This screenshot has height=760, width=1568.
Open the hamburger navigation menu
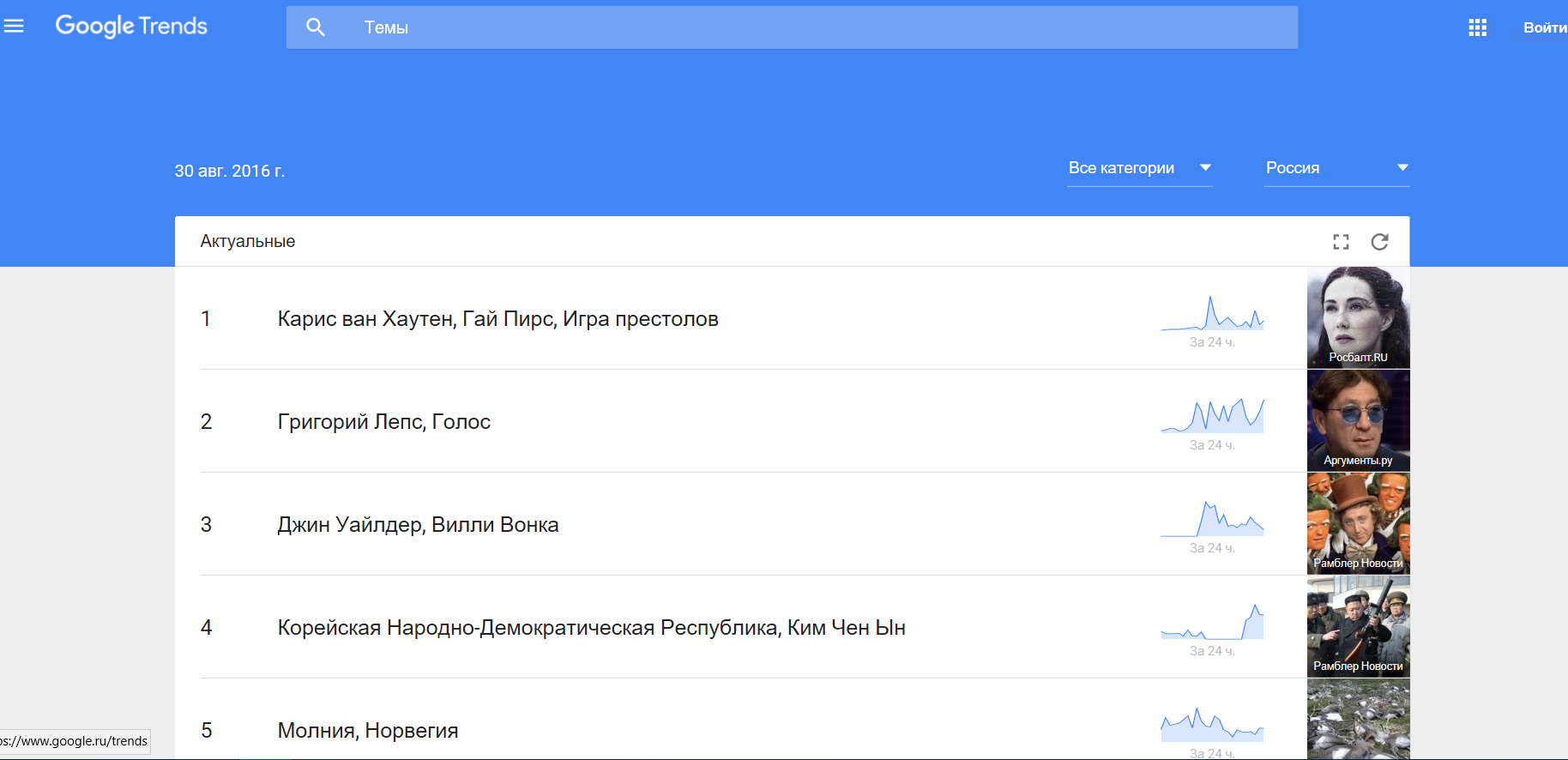click(x=14, y=27)
